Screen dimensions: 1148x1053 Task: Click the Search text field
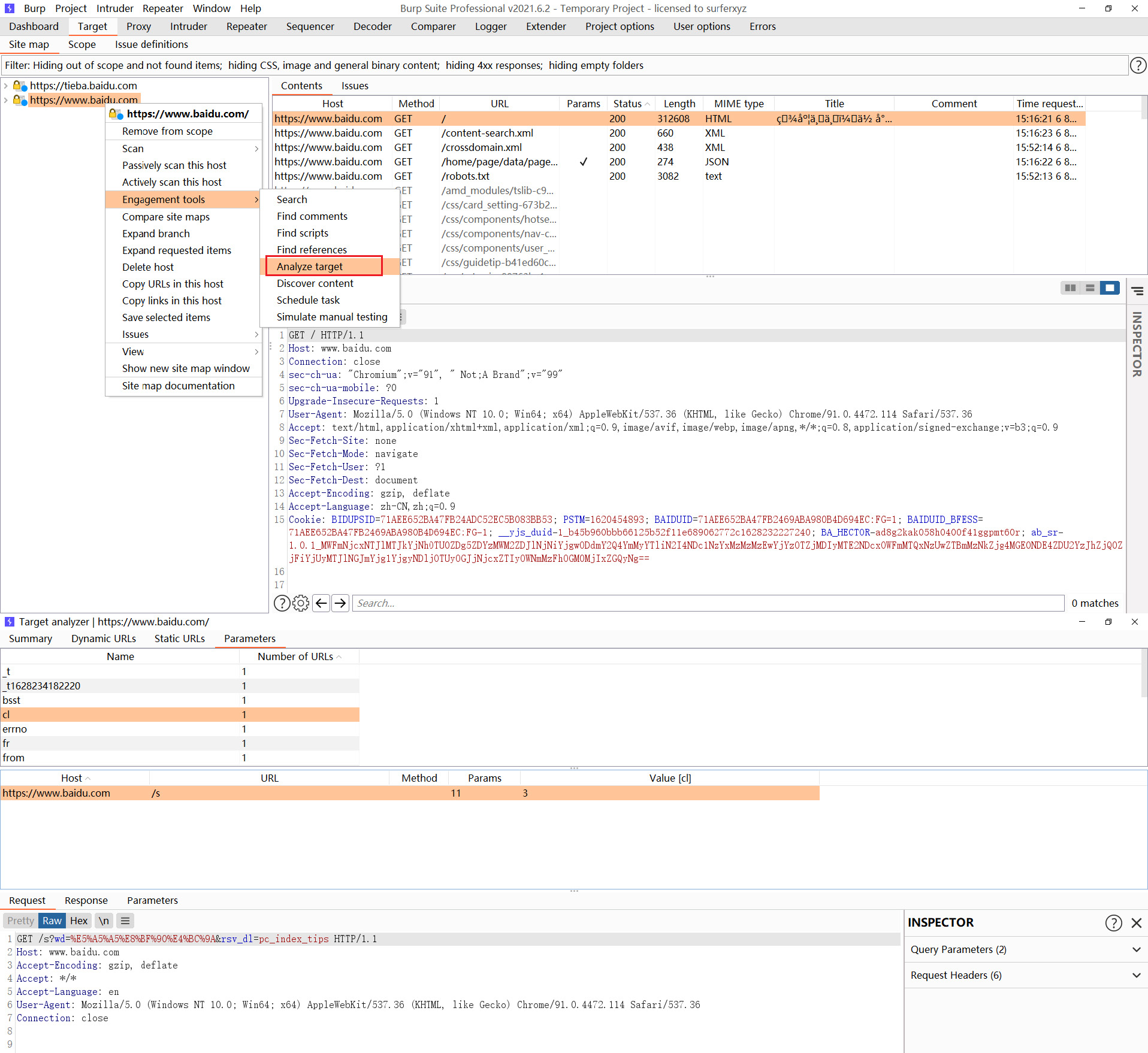coord(708,603)
